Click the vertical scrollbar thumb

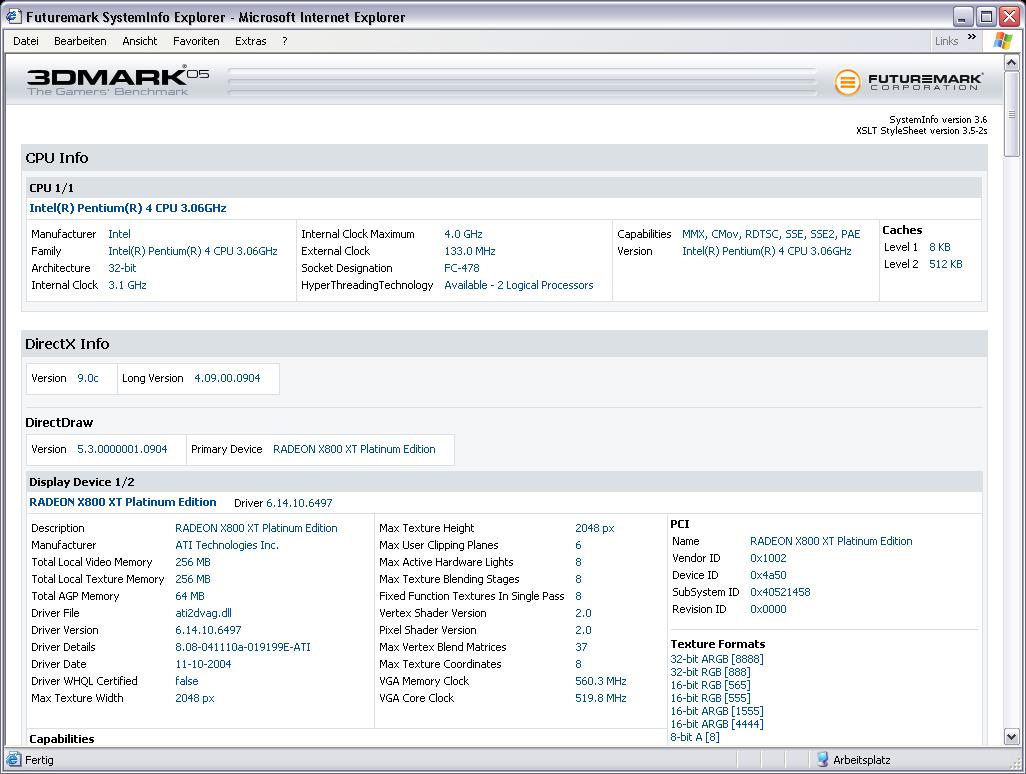point(1011,114)
